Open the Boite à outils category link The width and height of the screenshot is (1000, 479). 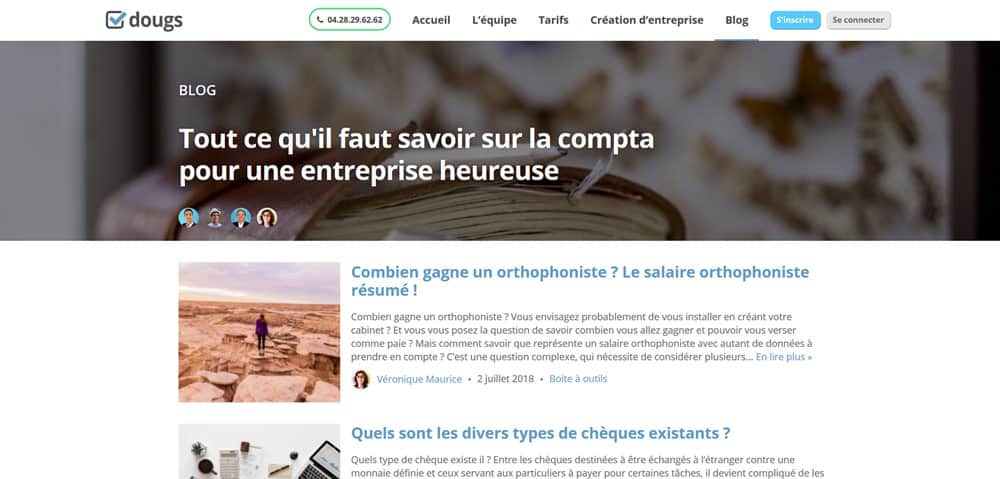click(x=578, y=379)
